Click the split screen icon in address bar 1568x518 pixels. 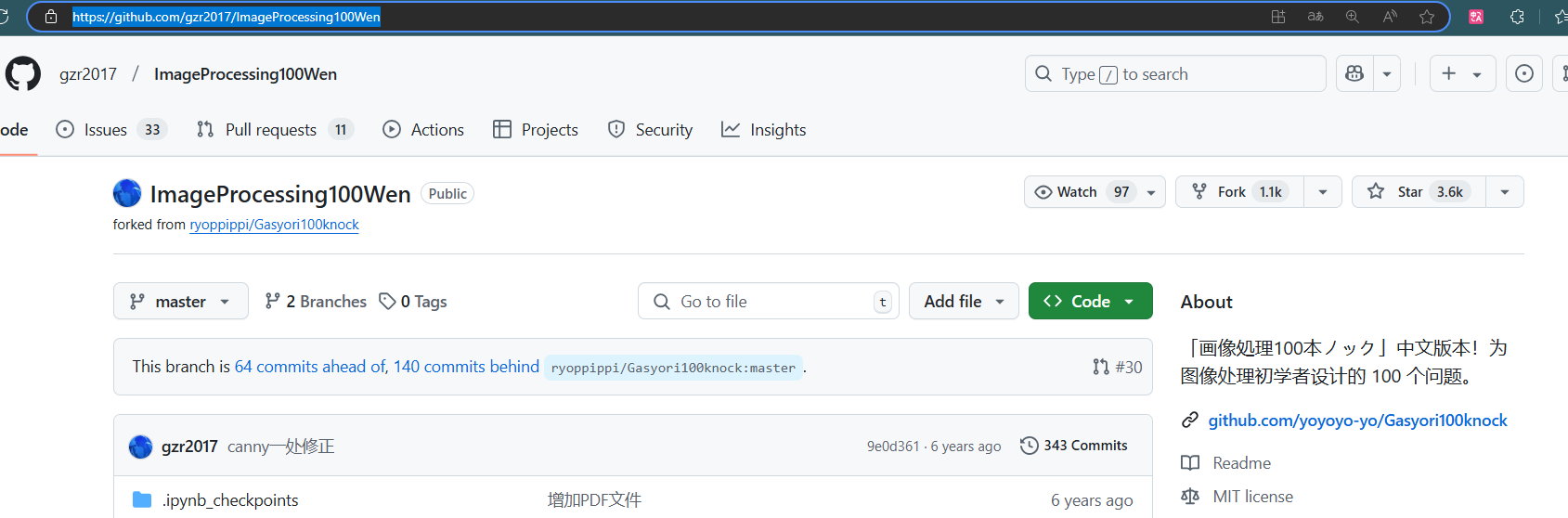click(x=1278, y=17)
